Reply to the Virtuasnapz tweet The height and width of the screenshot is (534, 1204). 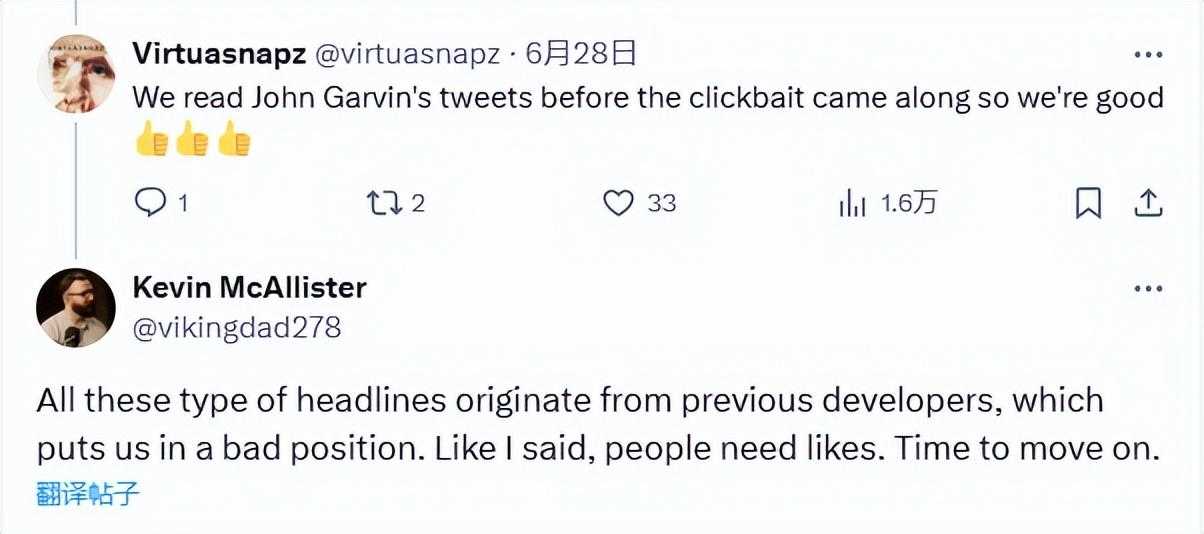150,204
